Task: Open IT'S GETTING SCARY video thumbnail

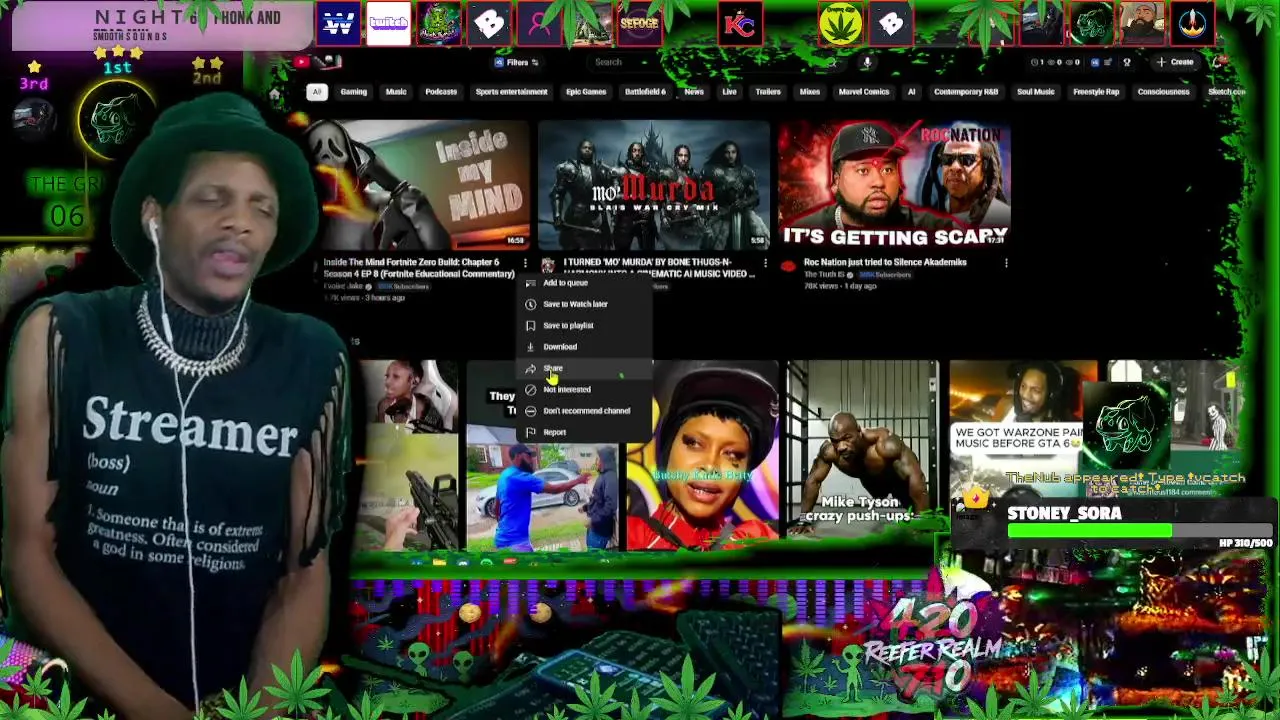Action: pos(894,186)
